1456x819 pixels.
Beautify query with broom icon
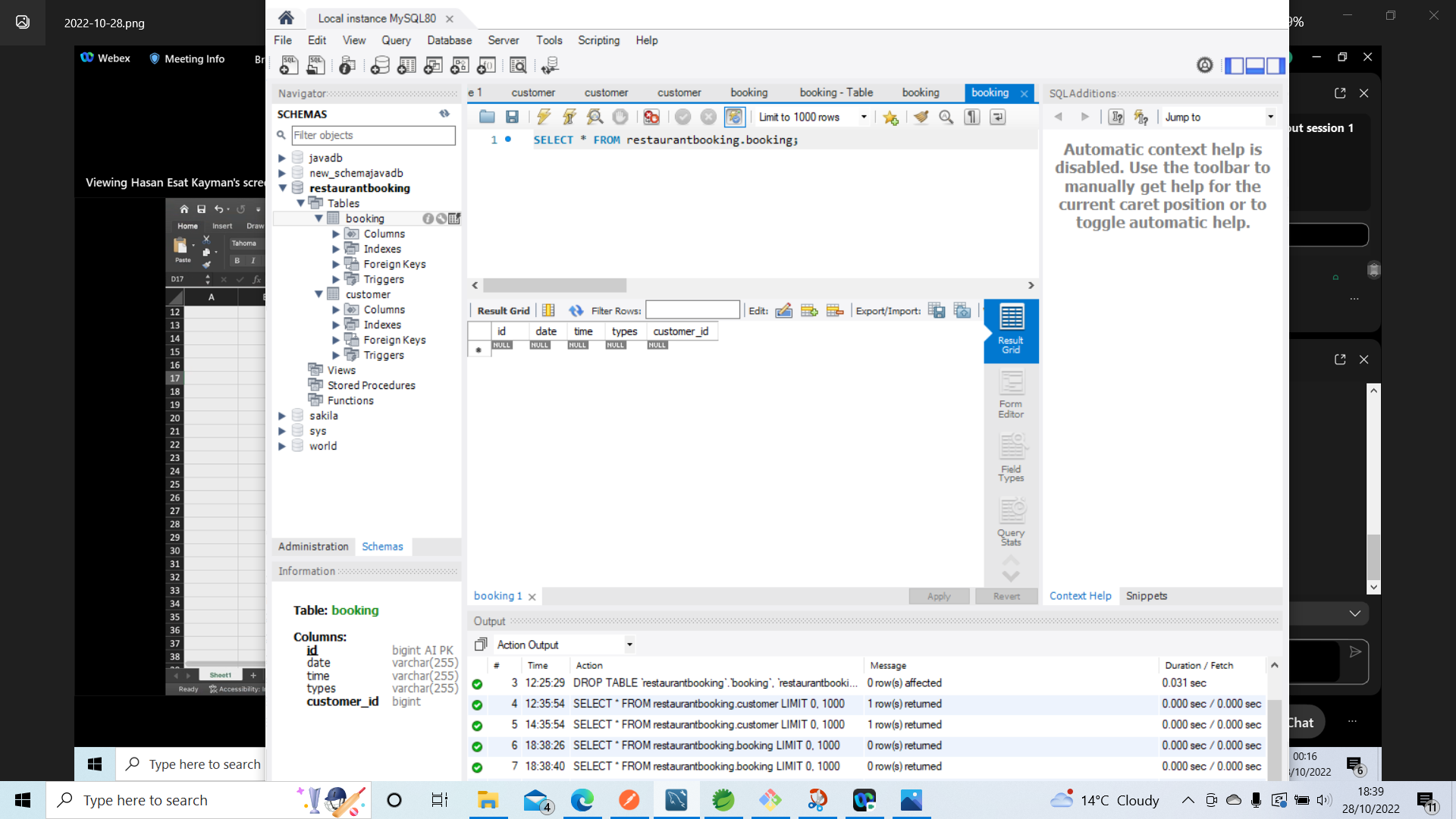tap(921, 117)
